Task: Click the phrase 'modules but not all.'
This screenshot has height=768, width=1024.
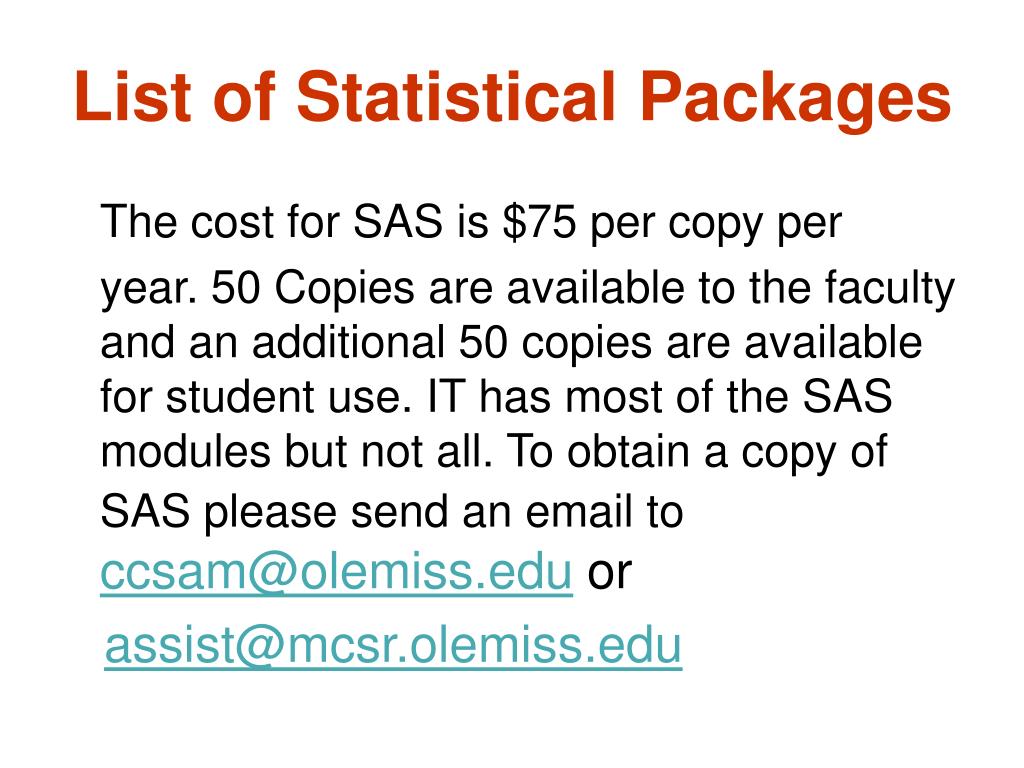Action: pos(296,451)
